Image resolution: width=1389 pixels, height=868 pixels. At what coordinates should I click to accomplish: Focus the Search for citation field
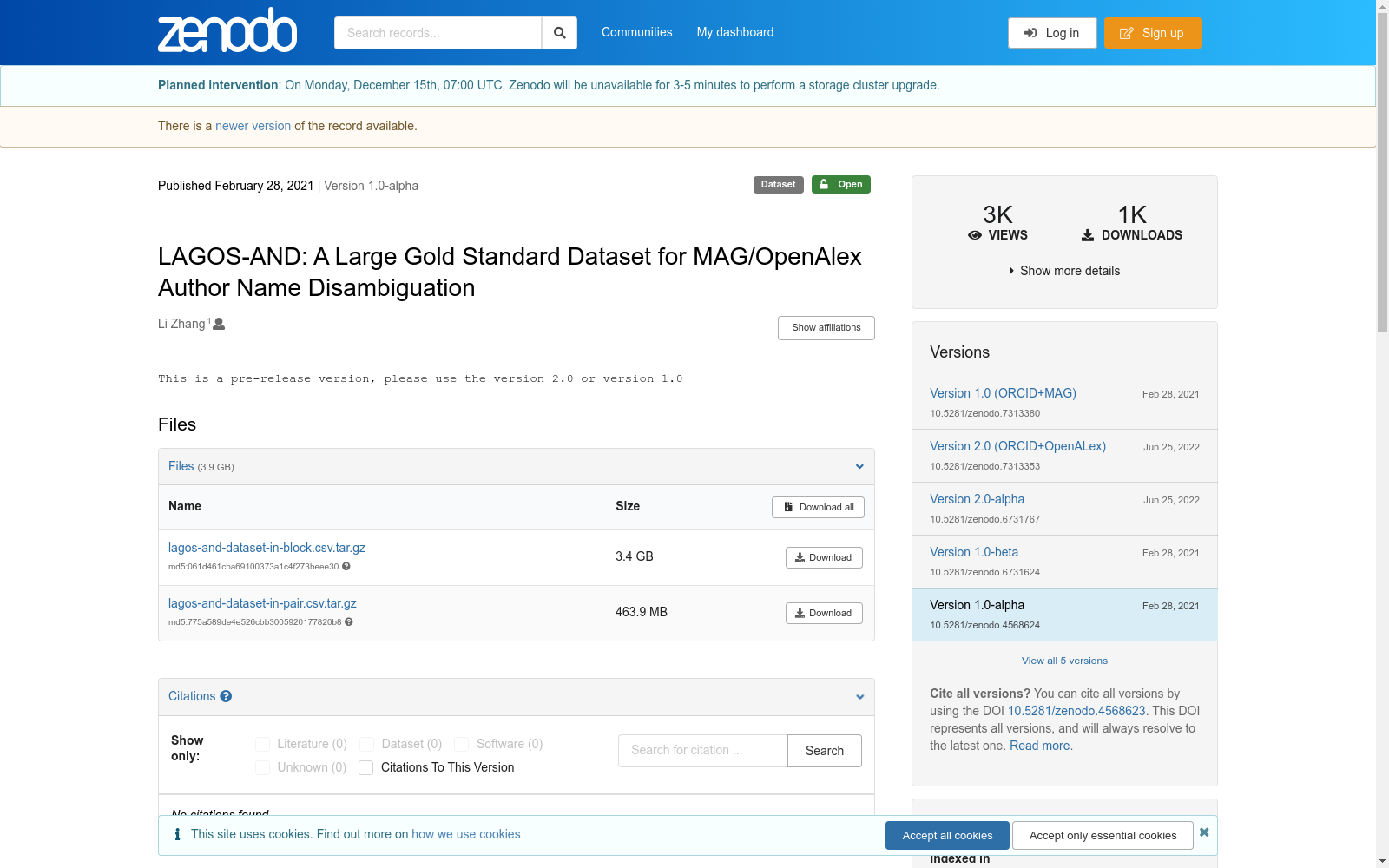point(703,751)
